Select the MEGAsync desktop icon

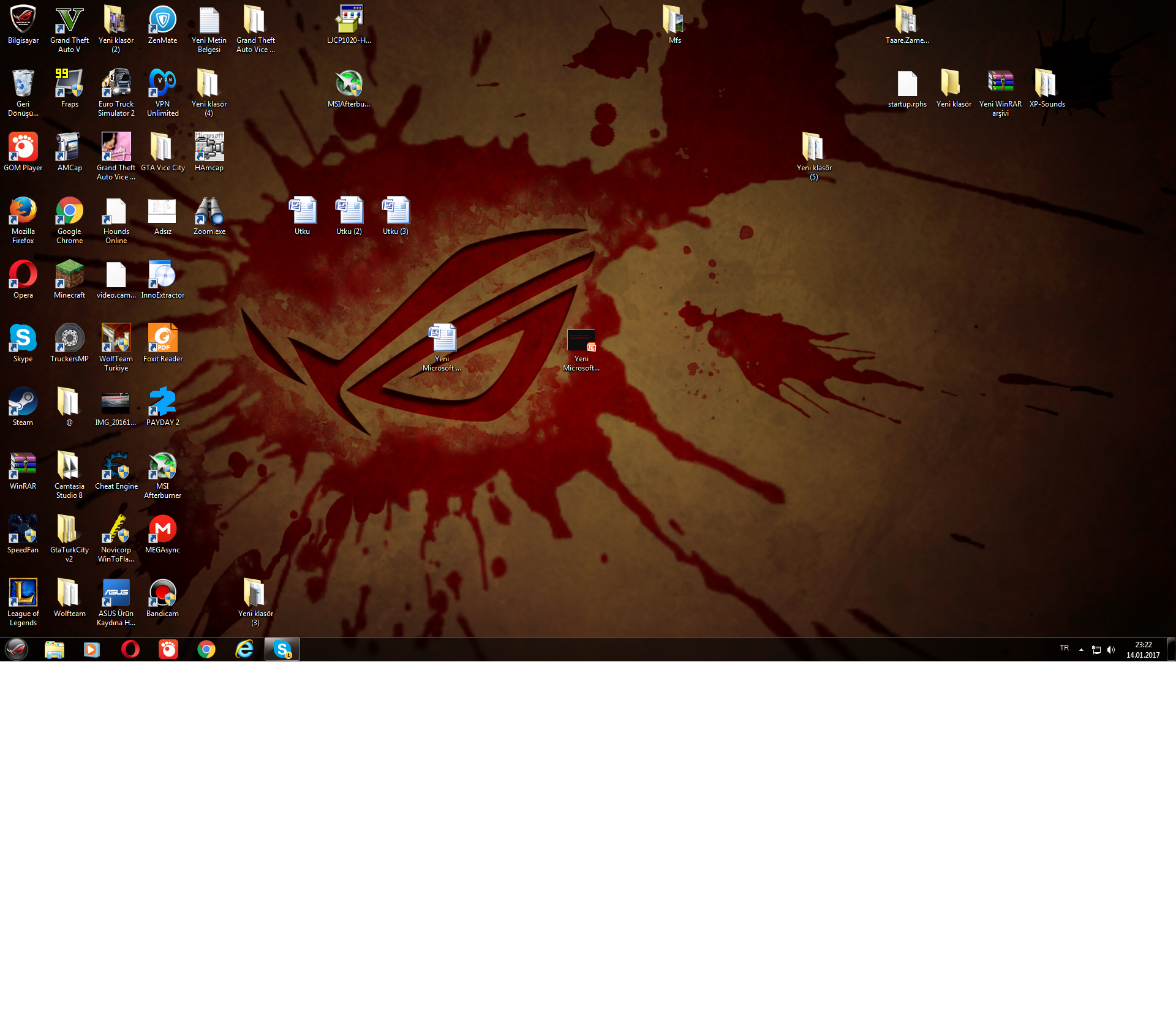[x=162, y=530]
